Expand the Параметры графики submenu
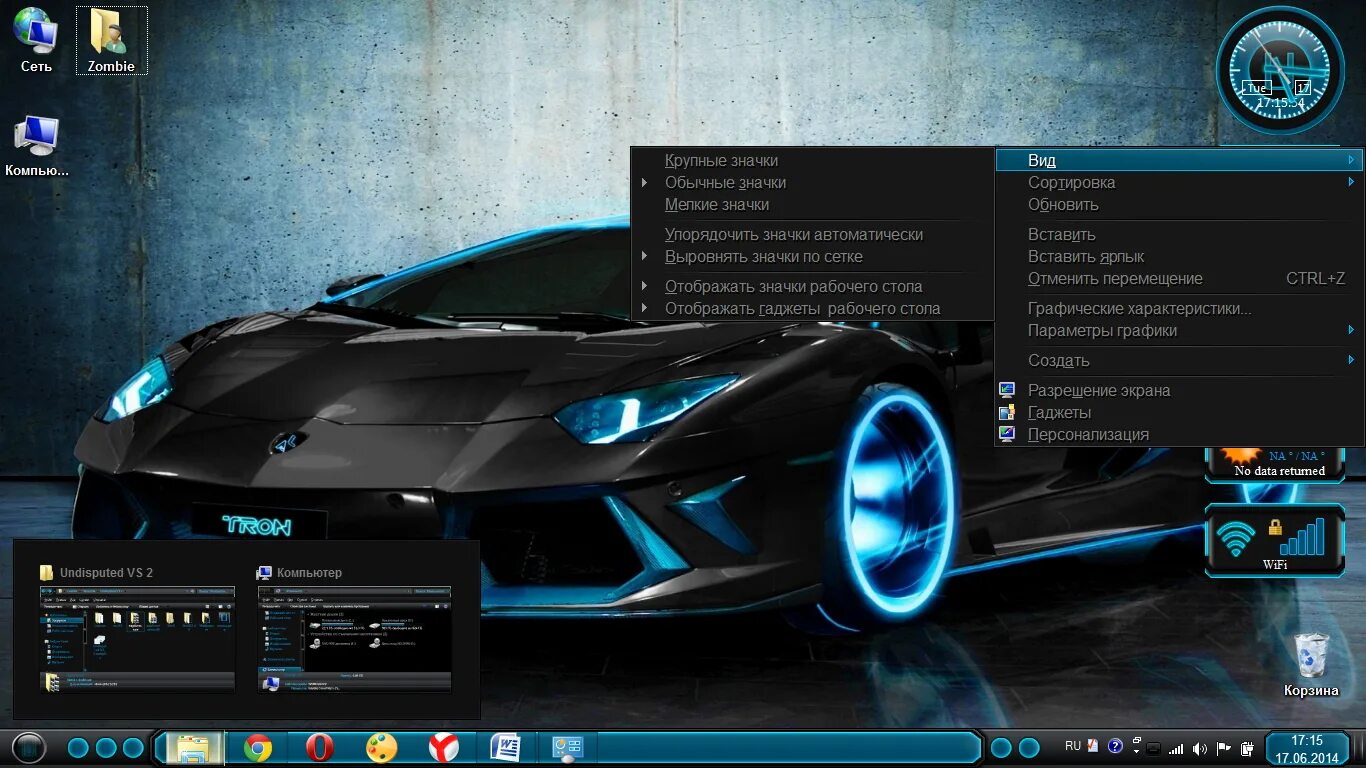This screenshot has height=768, width=1366. [x=1180, y=330]
